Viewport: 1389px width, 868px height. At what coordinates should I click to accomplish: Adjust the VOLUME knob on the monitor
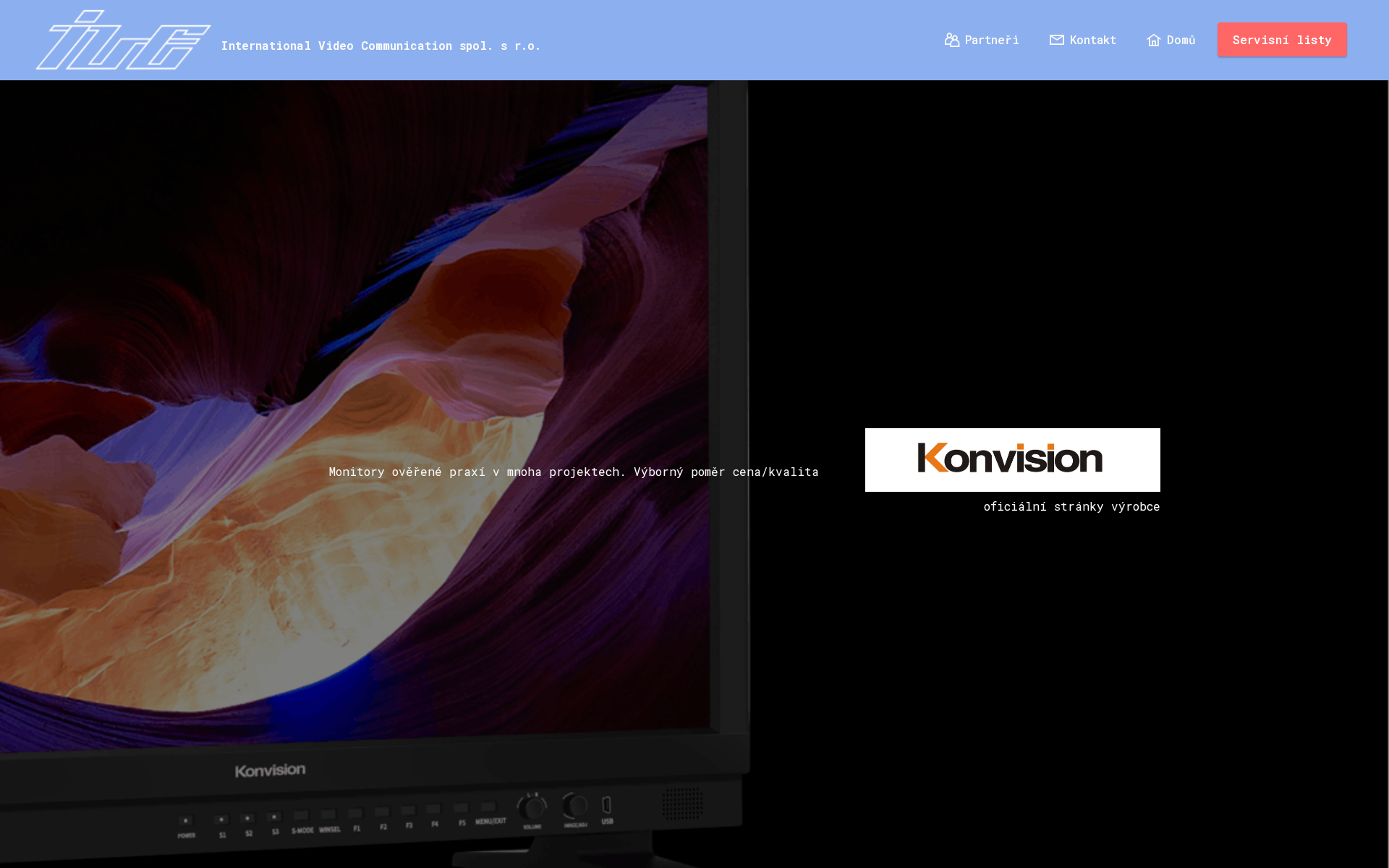532,807
